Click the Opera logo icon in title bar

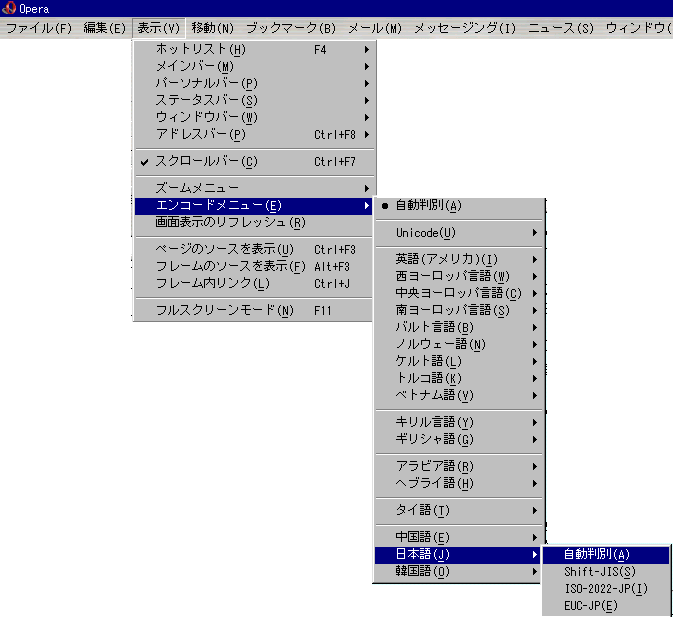click(x=9, y=8)
